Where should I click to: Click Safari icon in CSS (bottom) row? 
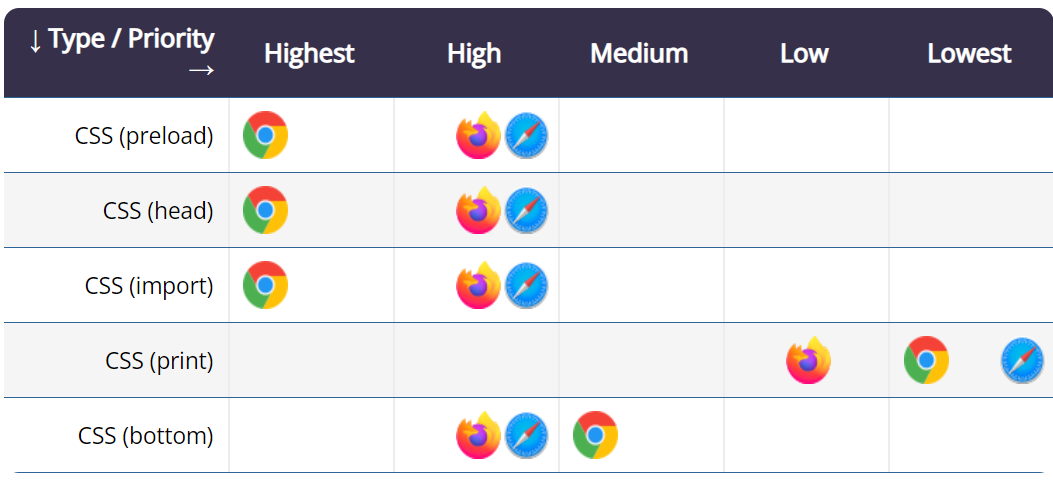point(526,435)
